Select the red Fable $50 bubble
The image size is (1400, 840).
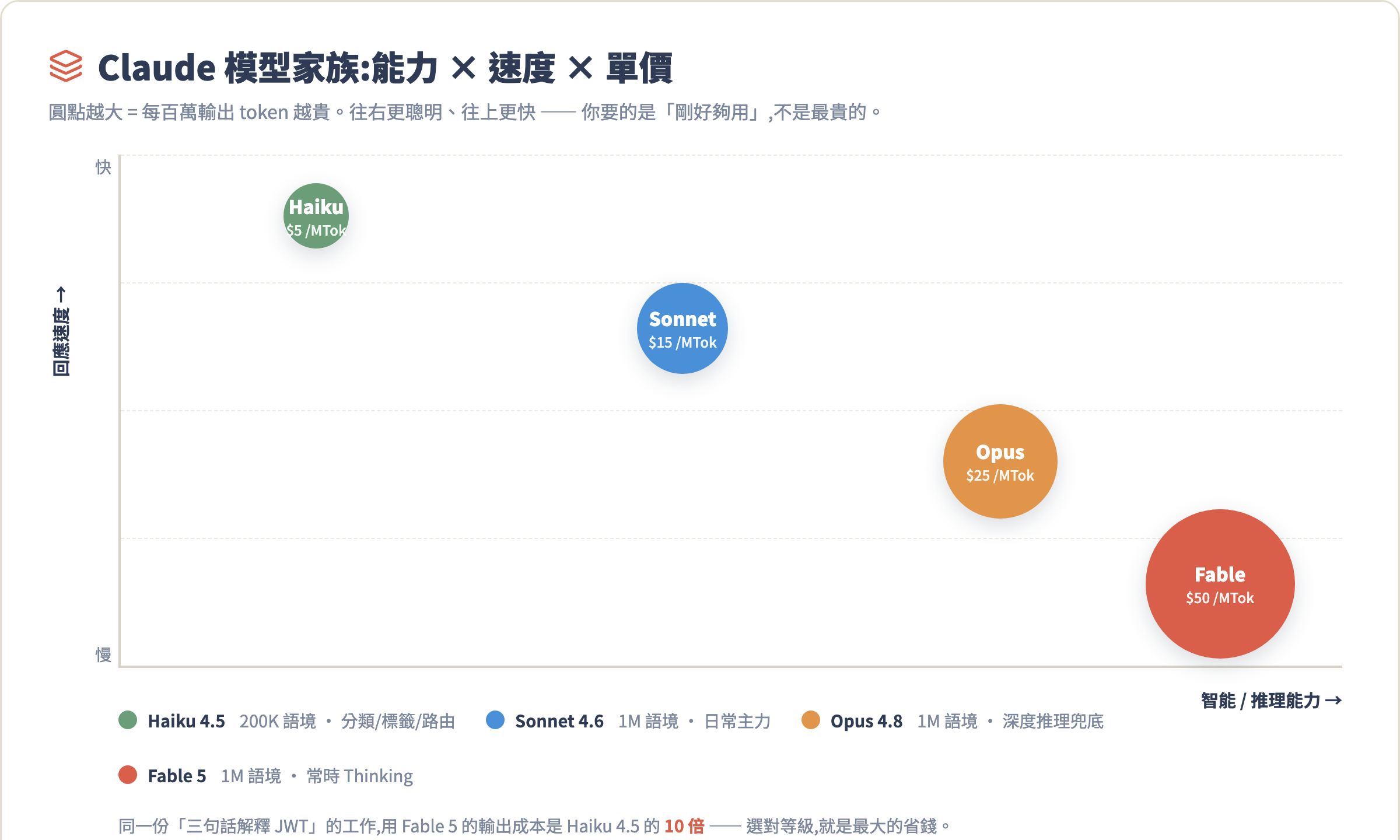click(x=1220, y=584)
